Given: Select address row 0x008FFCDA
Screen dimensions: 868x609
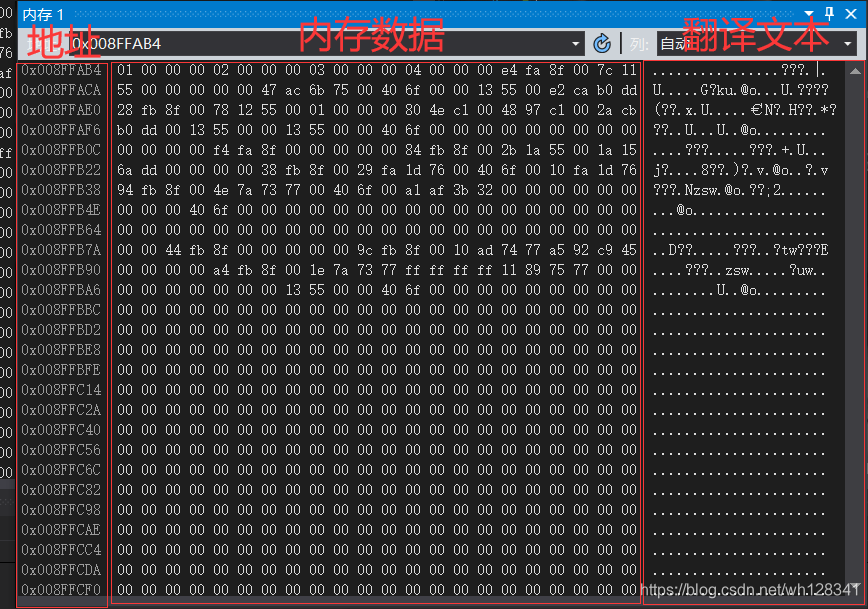Looking at the screenshot, I should (x=61, y=570).
